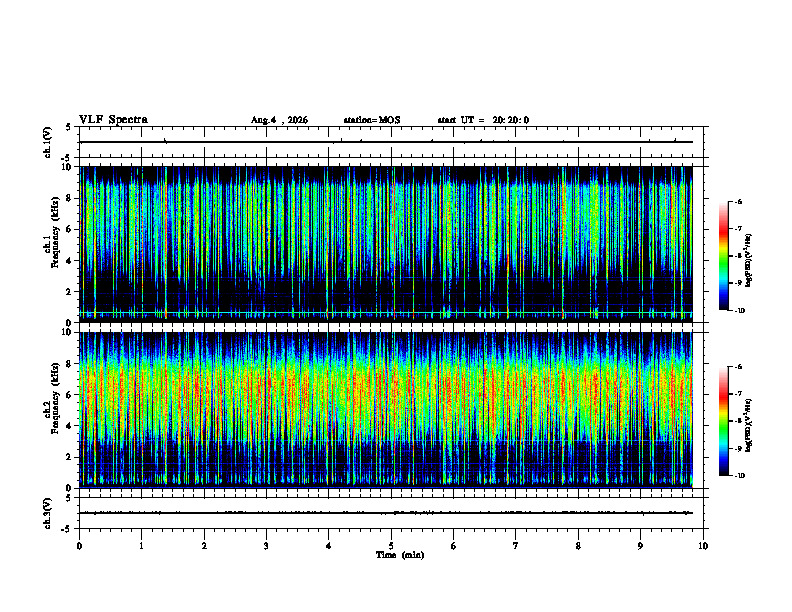Image resolution: width=792 pixels, height=612 pixels.
Task: Click the "5" minute tick label
Action: [391, 546]
